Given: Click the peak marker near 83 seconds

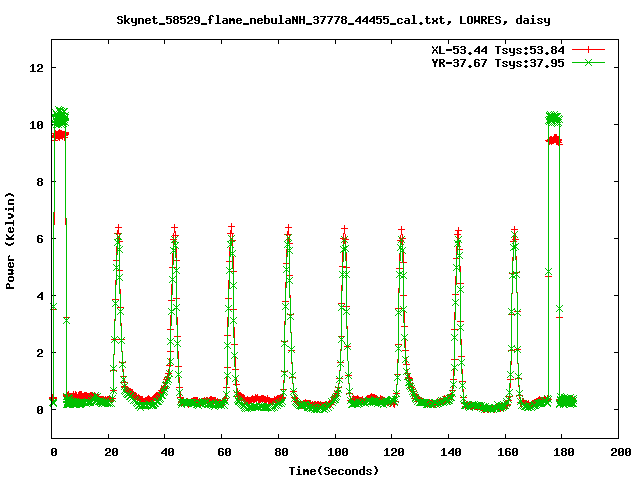Looking at the screenshot, I should (x=289, y=228).
